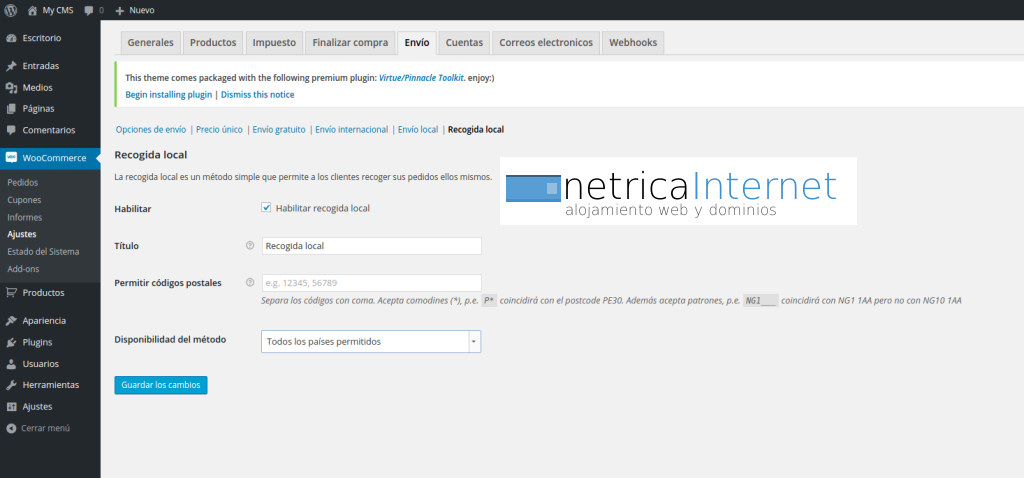This screenshot has width=1024, height=478.
Task: Click the Guardar los cambios button
Action: 161,385
